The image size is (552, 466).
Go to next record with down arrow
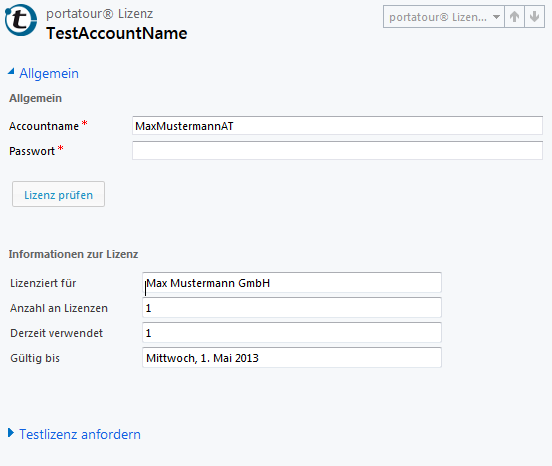point(534,17)
